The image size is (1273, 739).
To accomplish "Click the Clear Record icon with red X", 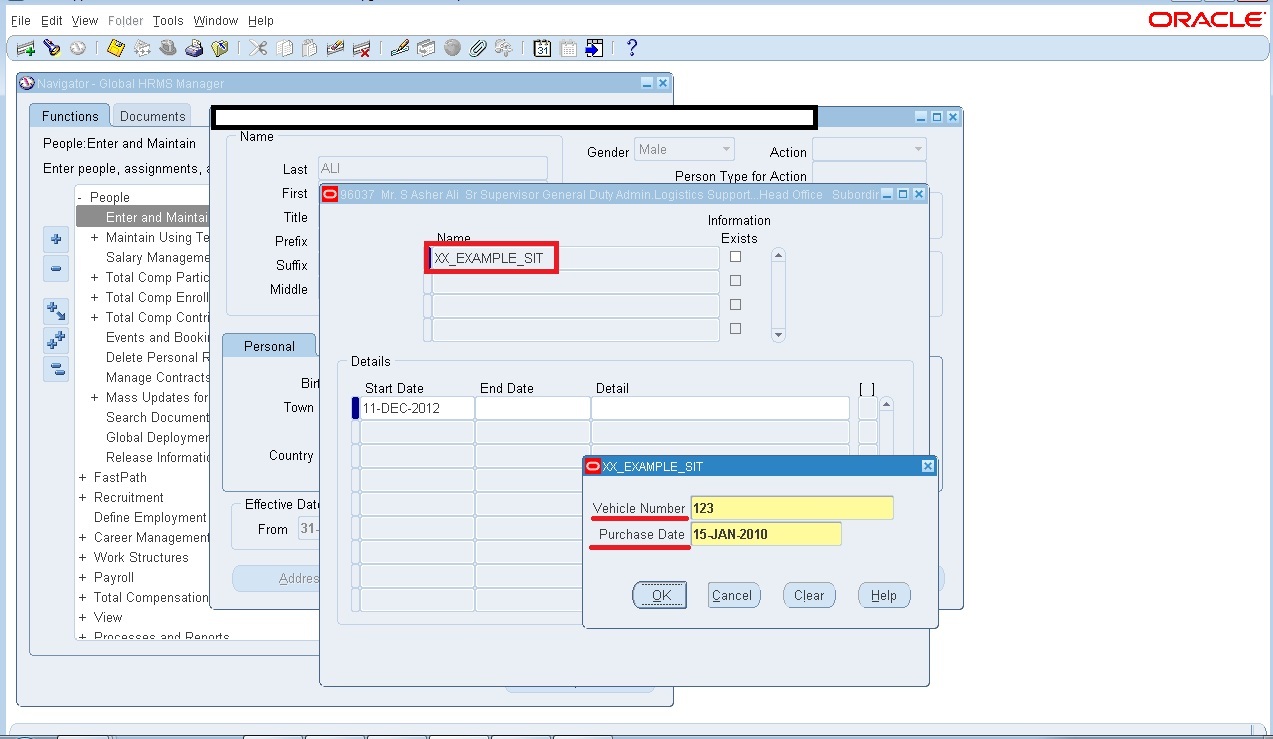I will pyautogui.click(x=361, y=47).
